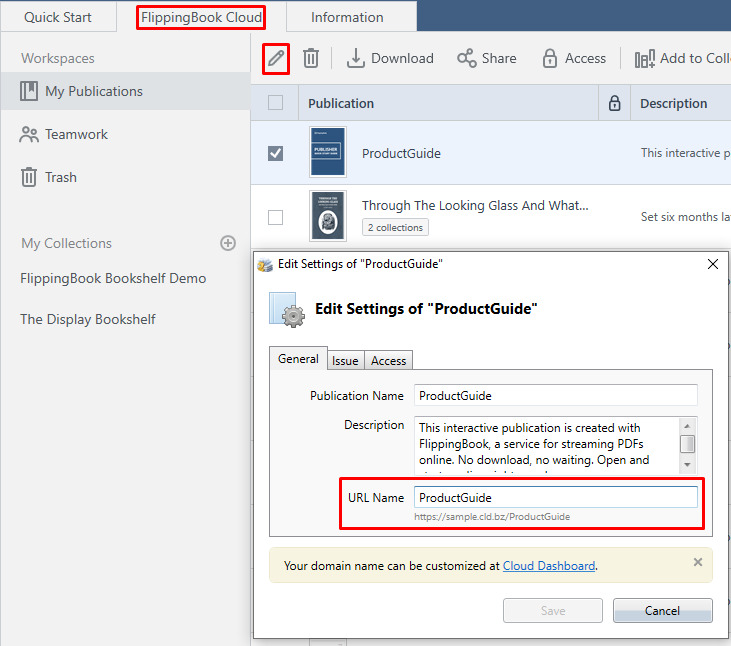
Task: Click Add to Collection toolbar button
Action: click(682, 59)
